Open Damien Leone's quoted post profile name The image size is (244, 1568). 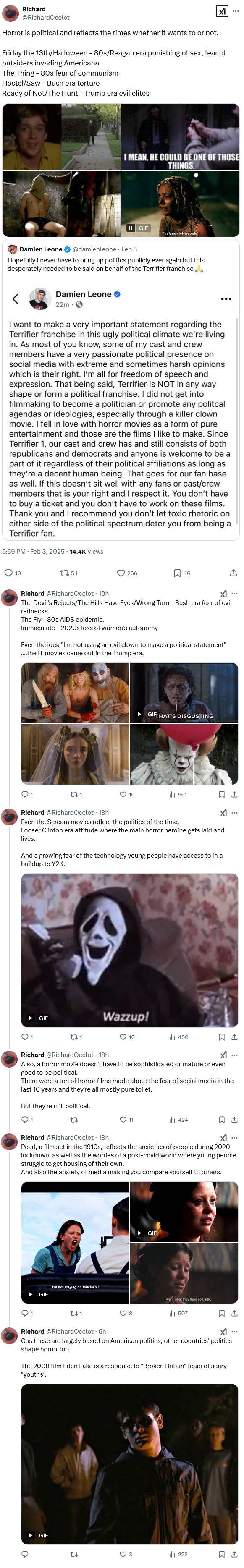41,249
